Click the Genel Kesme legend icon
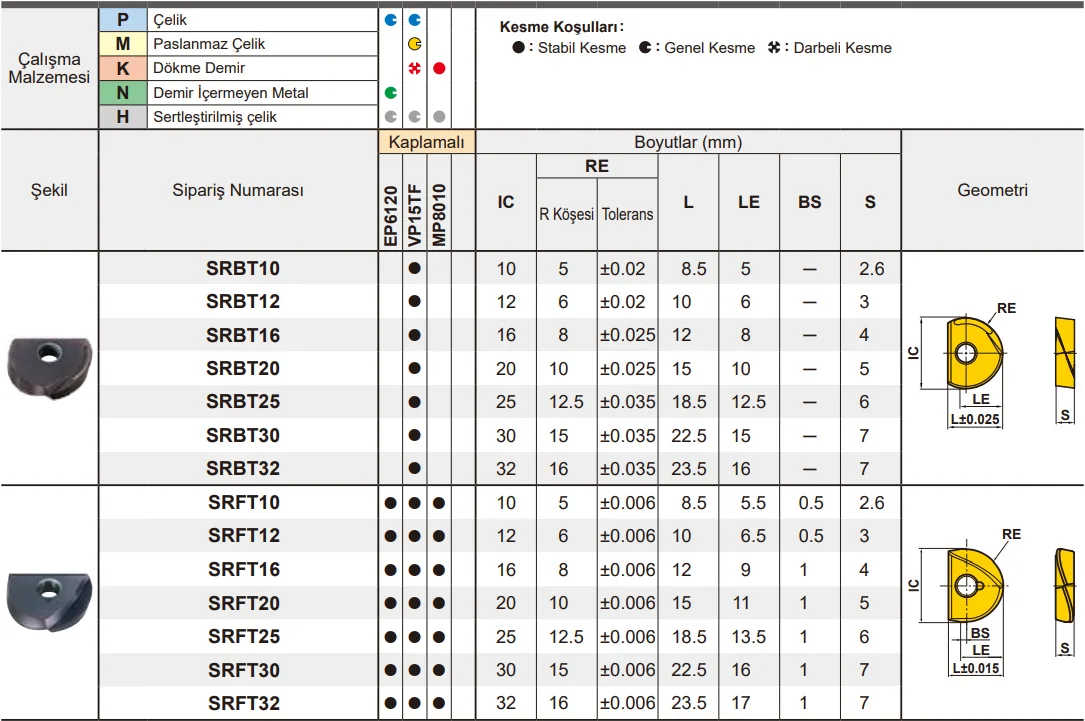1085x721 pixels. [645, 47]
